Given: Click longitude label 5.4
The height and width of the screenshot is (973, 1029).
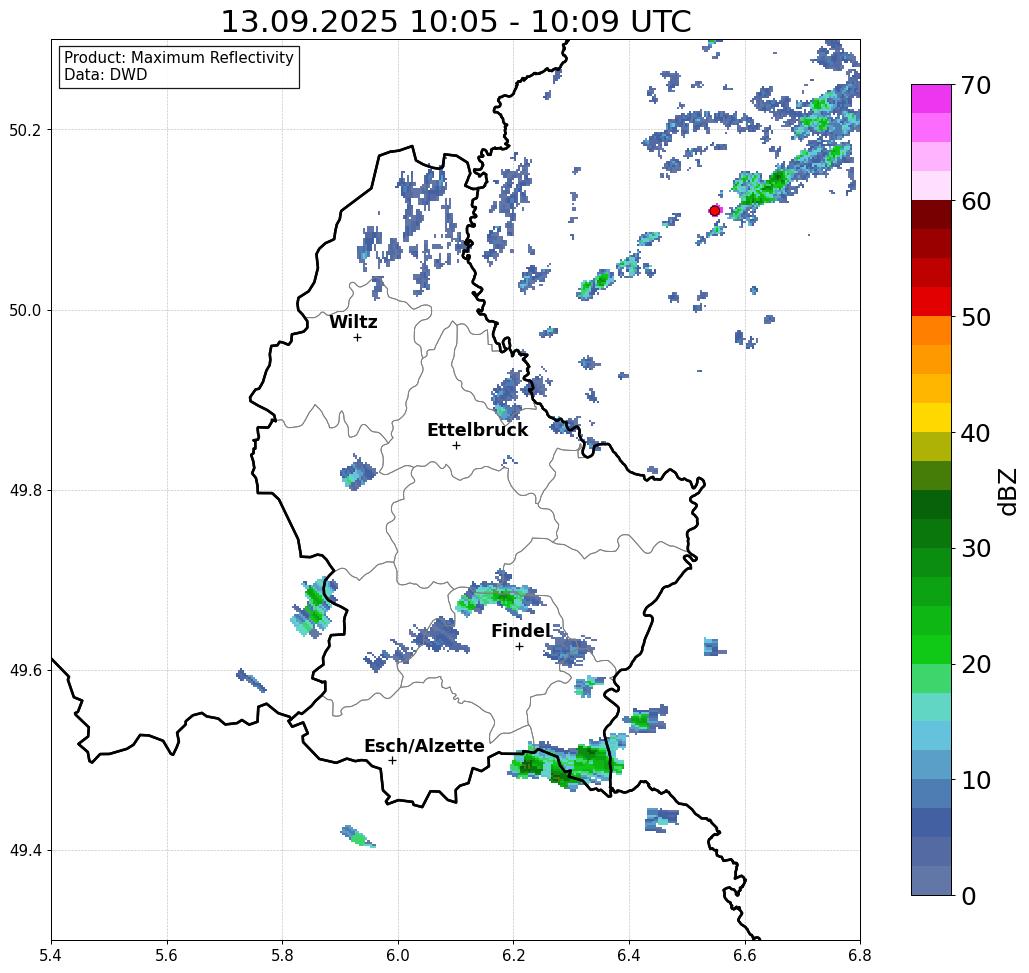Looking at the screenshot, I should 51,955.
